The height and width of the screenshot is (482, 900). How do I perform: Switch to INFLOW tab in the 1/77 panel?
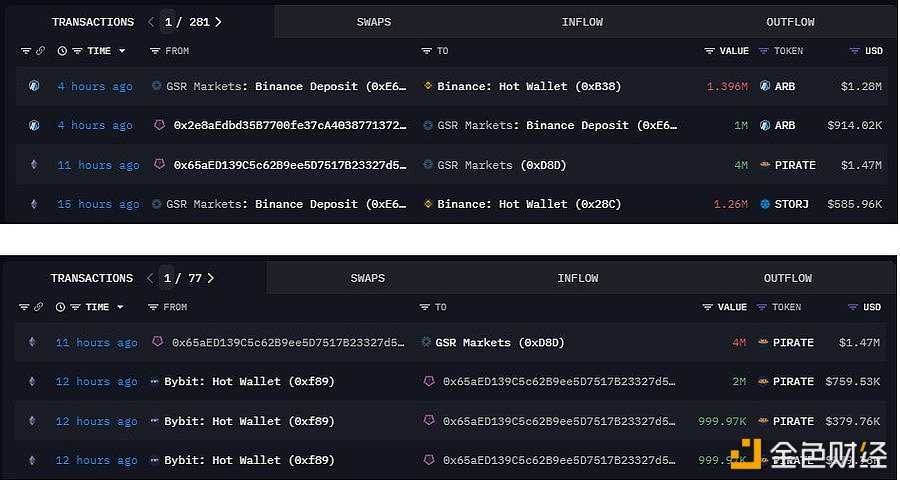(577, 278)
